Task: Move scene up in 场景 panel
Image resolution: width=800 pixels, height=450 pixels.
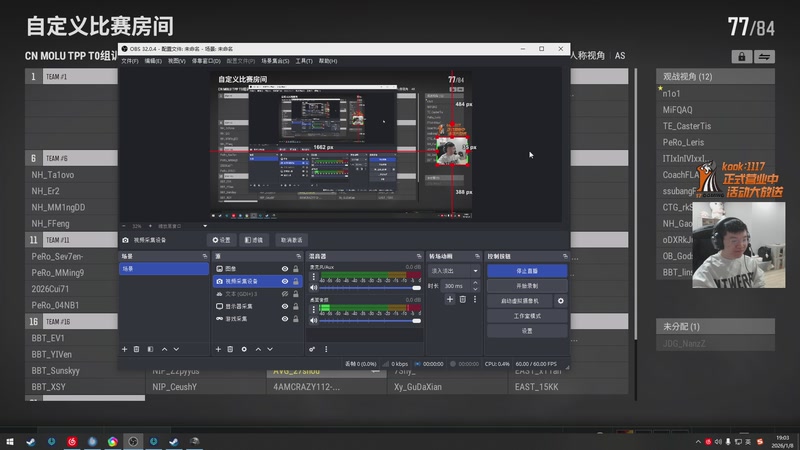Action: click(x=164, y=349)
